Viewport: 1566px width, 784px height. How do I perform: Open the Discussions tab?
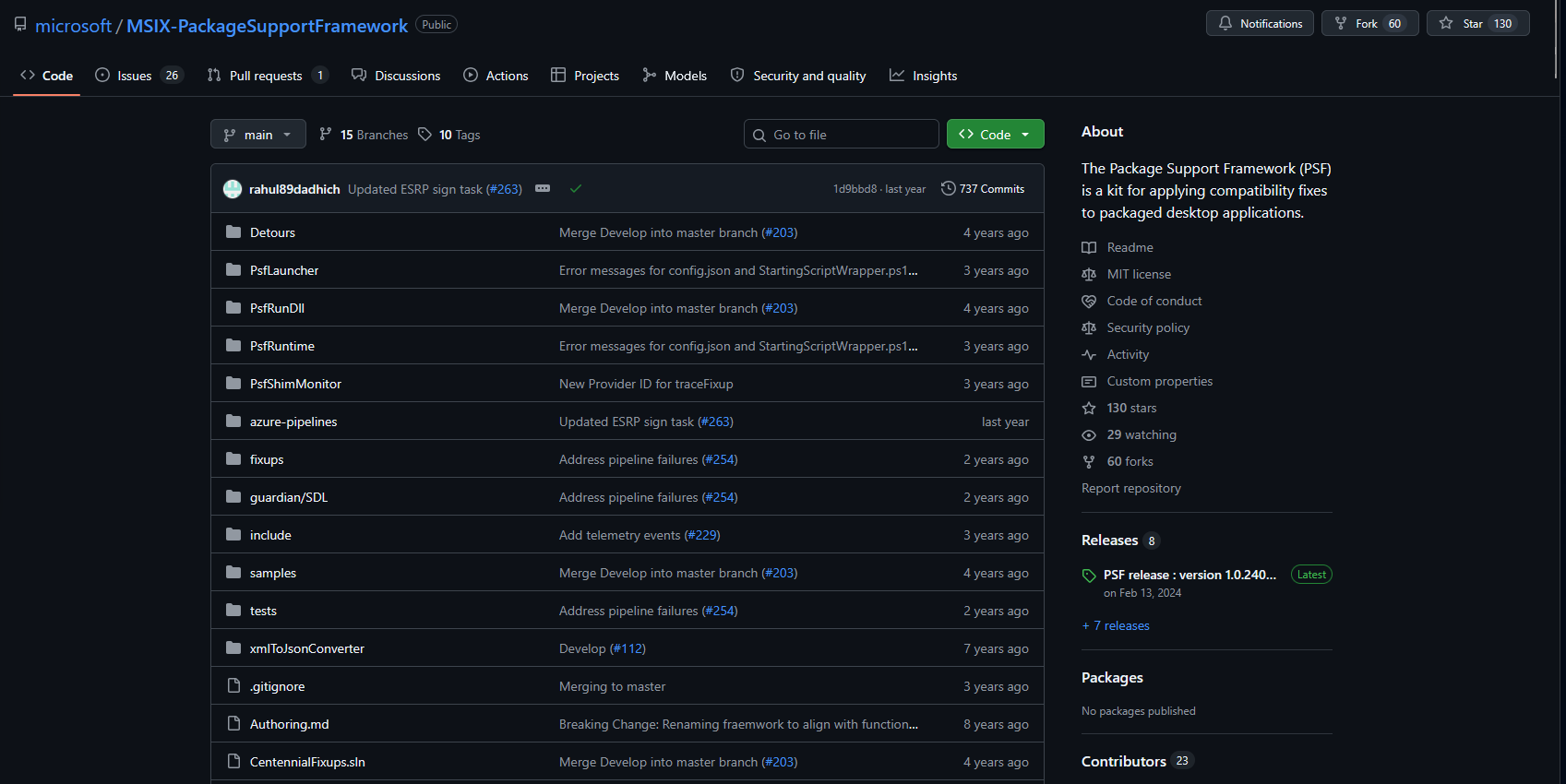coord(396,76)
